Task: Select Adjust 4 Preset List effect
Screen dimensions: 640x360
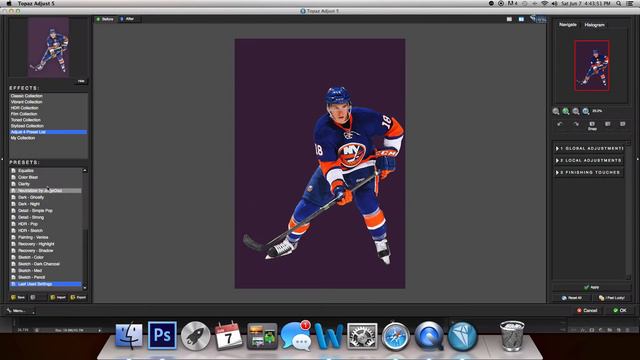Action: [x=48, y=132]
